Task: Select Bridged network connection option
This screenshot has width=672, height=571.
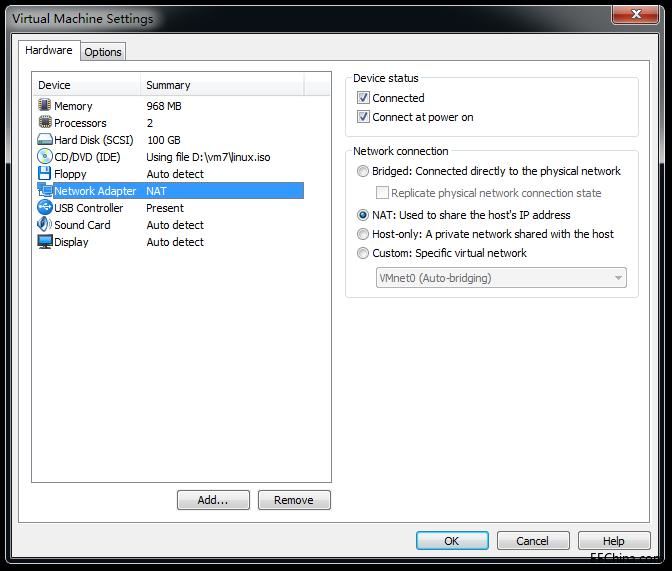Action: [363, 171]
